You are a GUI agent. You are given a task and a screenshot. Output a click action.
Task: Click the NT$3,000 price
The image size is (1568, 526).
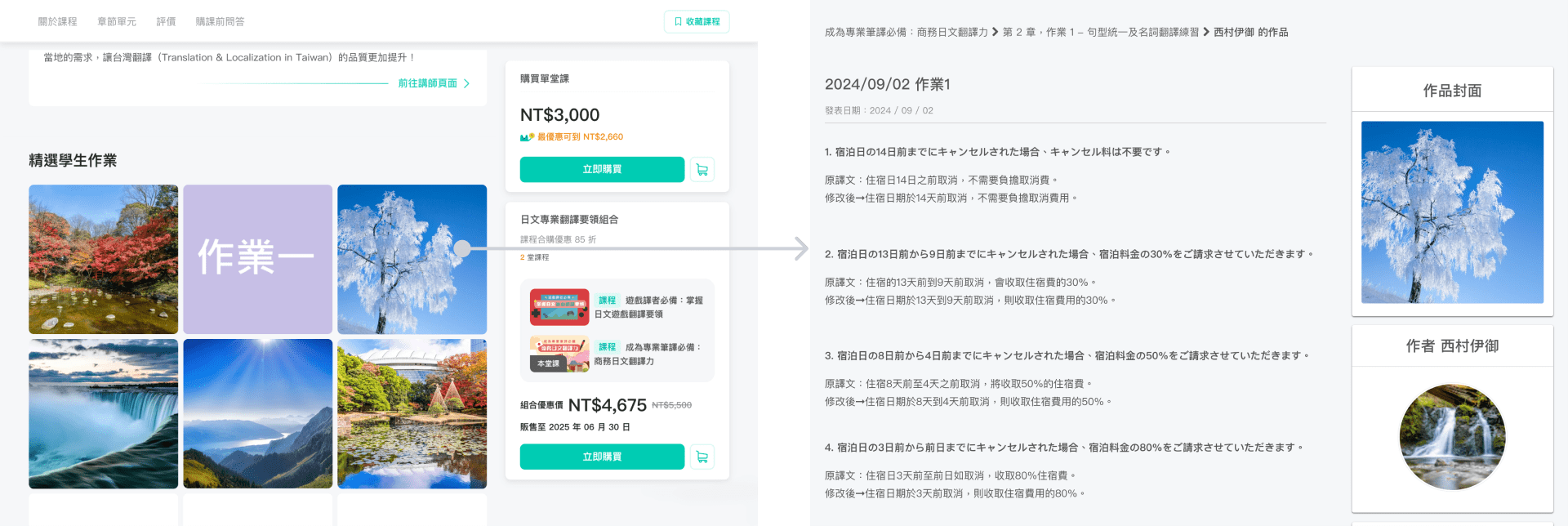560,115
